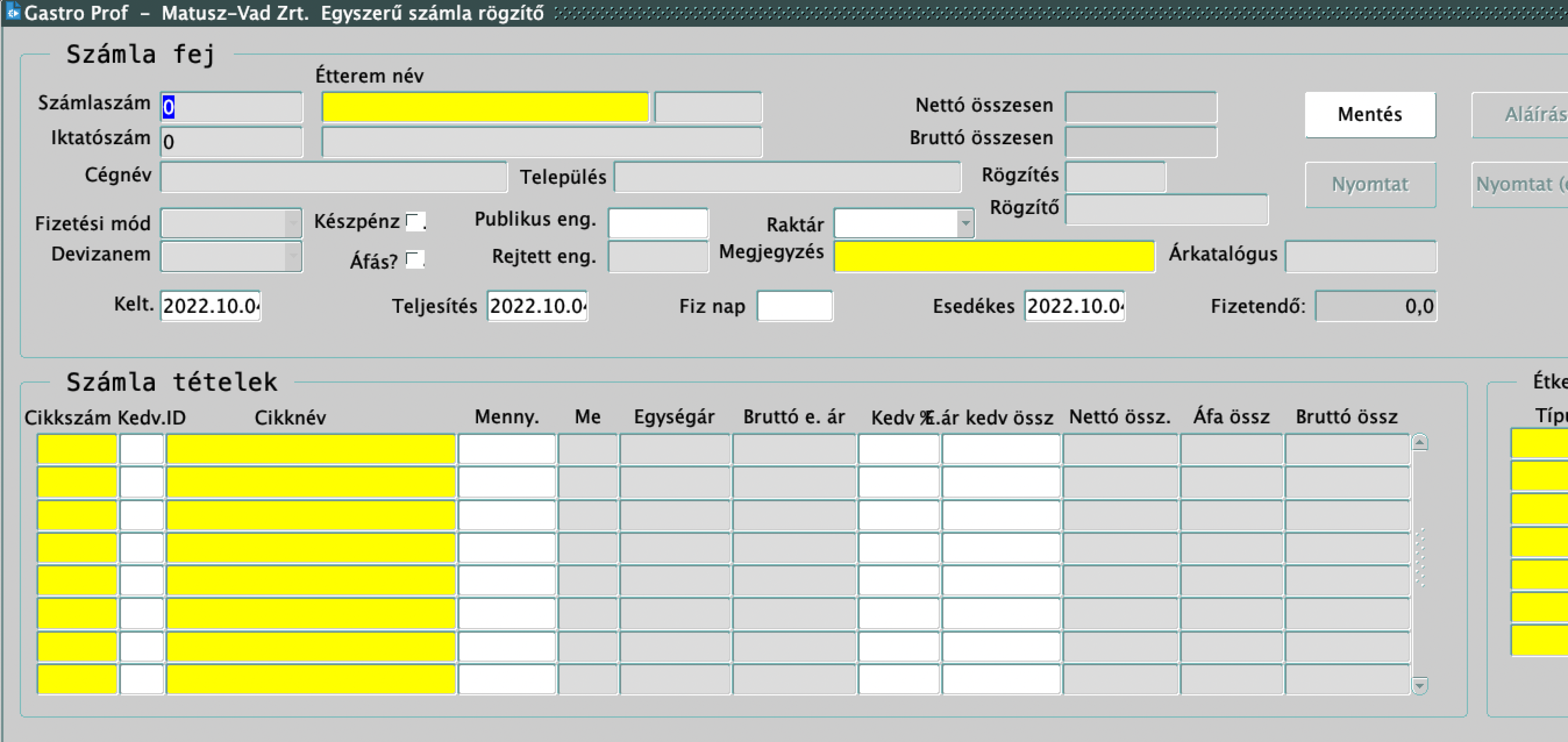Click the Bruttó össz column header
Screen dimensions: 1568x742
(1346, 418)
